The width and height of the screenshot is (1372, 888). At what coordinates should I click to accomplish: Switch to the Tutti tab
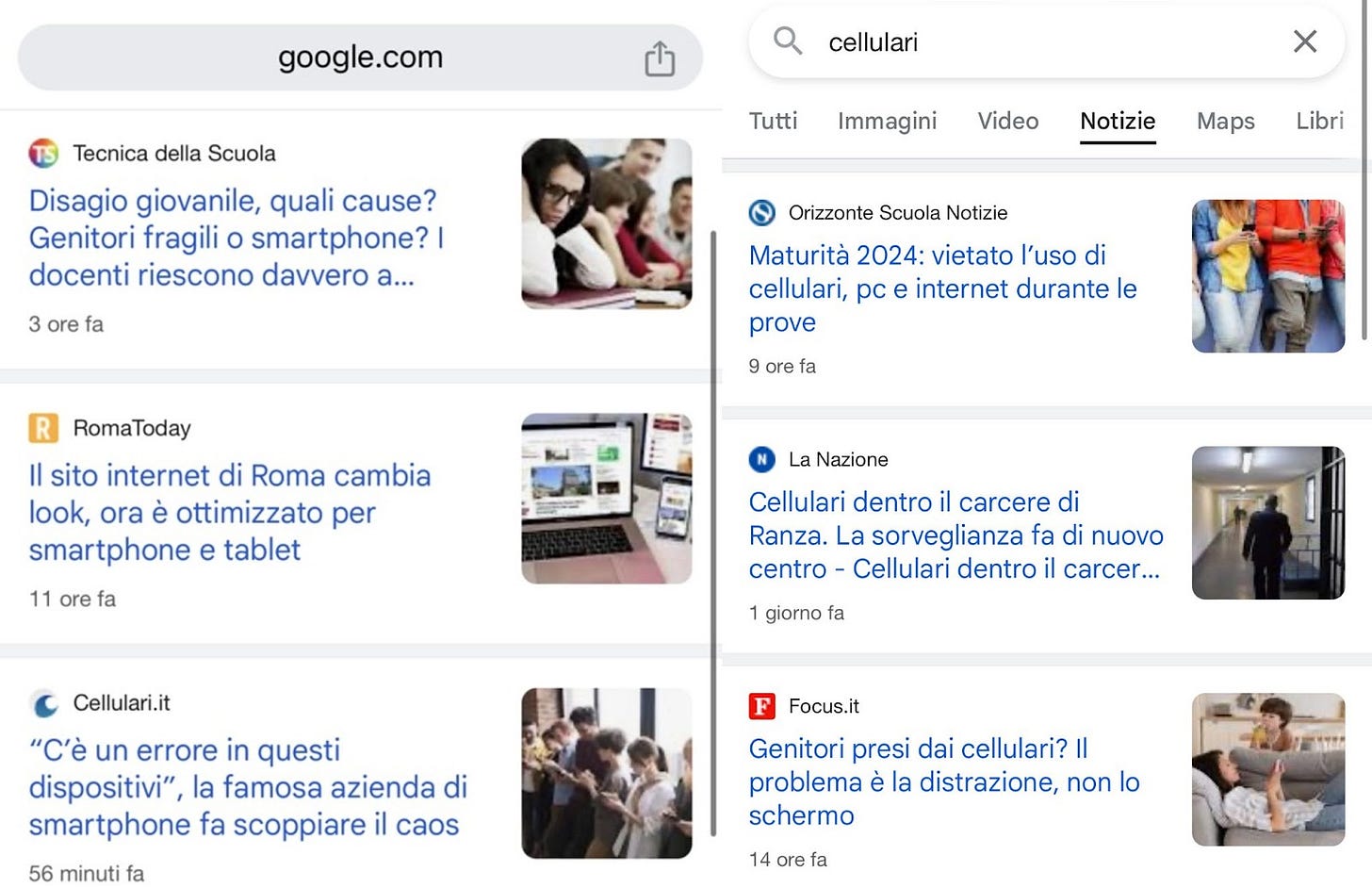point(773,121)
